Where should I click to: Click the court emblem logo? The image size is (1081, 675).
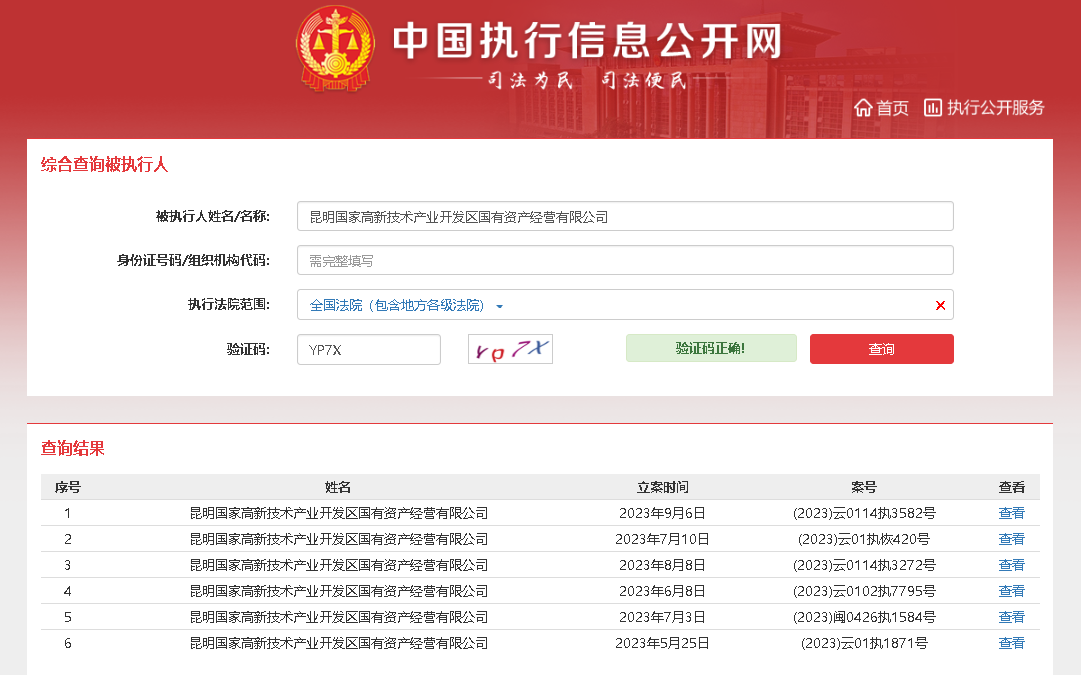[335, 48]
